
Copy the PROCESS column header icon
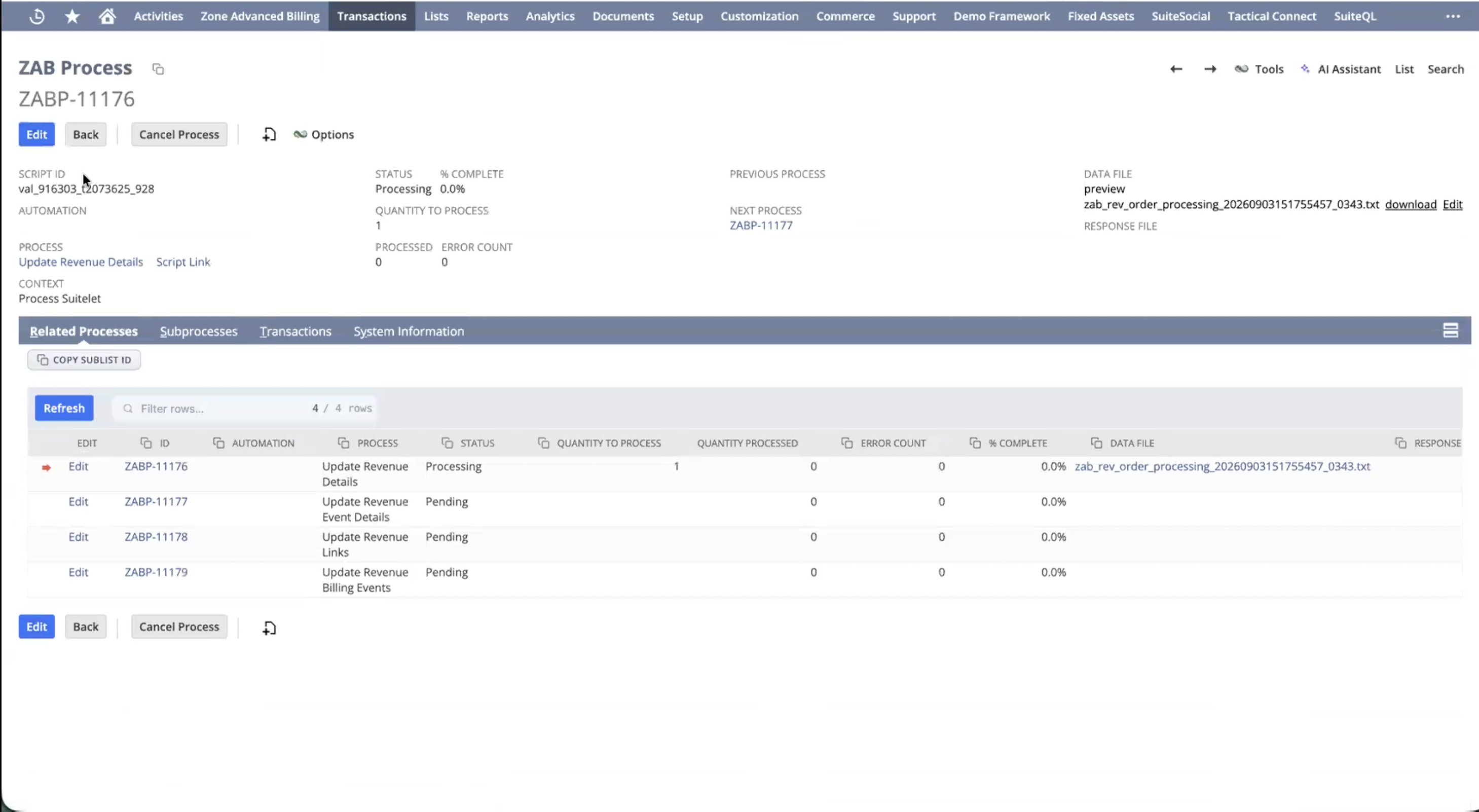pyautogui.click(x=343, y=443)
